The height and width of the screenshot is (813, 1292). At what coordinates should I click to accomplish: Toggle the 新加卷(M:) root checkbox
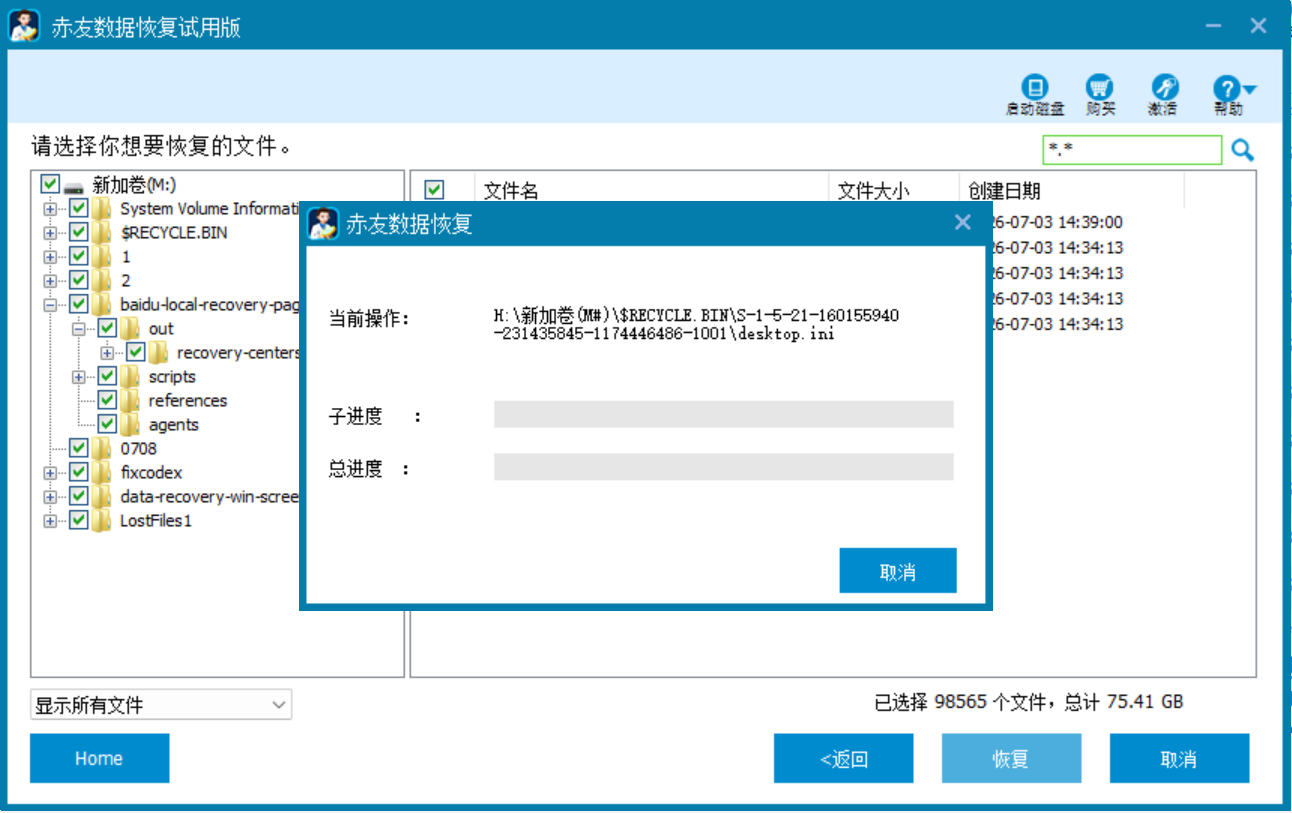tap(50, 185)
